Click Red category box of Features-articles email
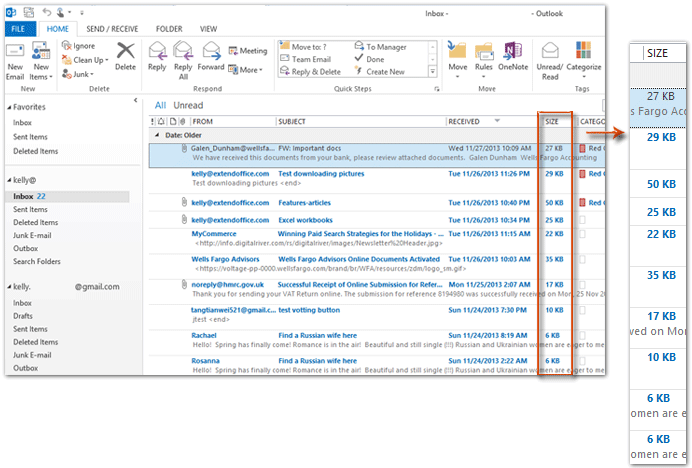The width and height of the screenshot is (692, 468). [583, 203]
